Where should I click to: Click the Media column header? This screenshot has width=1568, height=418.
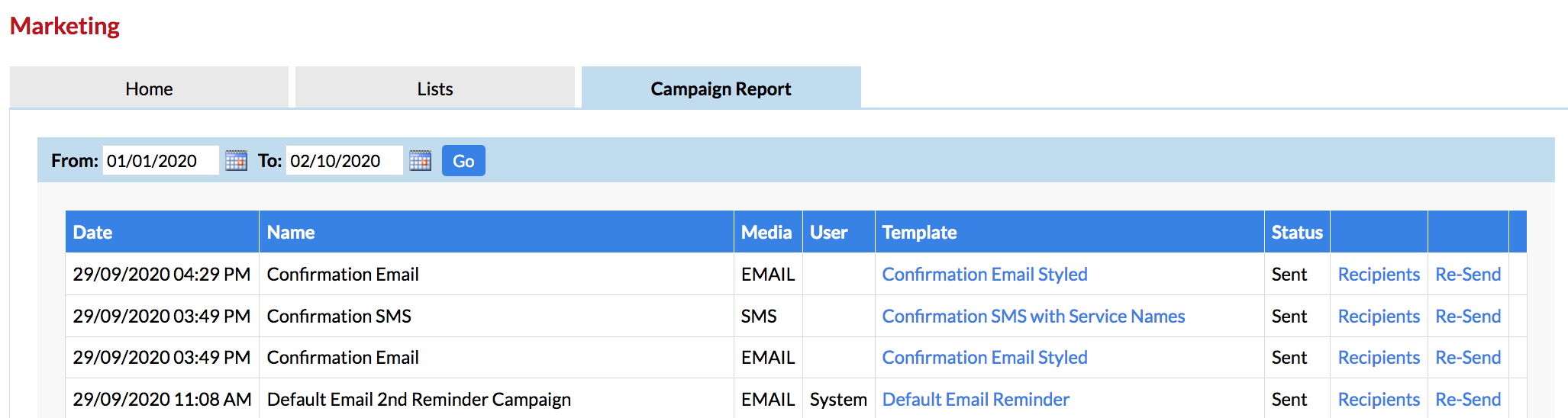coord(767,232)
